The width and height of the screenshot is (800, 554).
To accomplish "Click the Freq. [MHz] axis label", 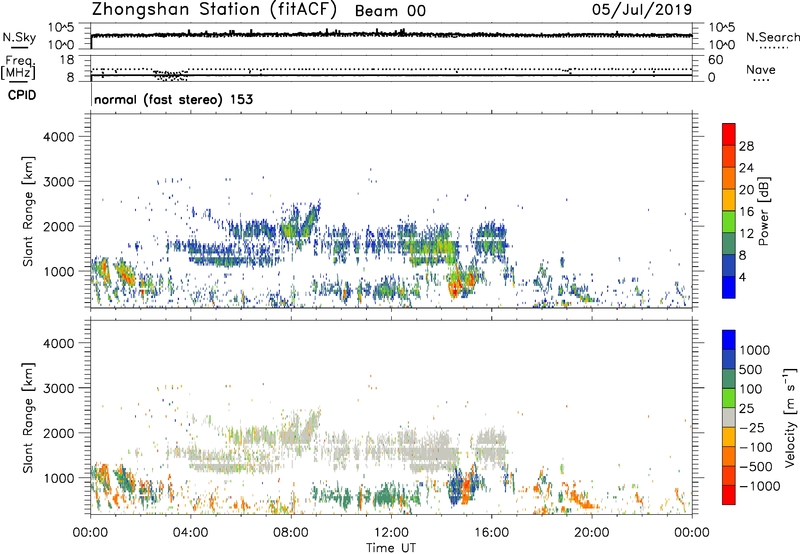I will [x=18, y=67].
